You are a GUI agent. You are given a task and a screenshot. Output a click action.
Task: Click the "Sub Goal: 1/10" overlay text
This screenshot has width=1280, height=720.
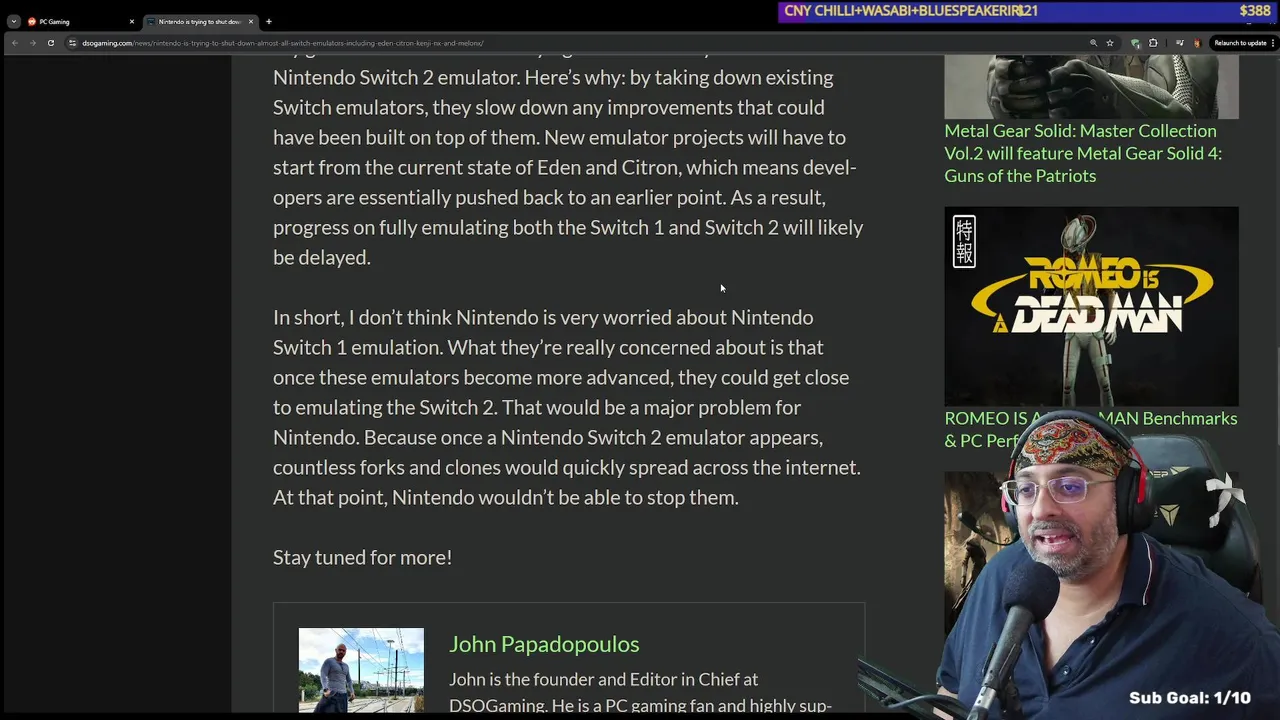(1190, 698)
